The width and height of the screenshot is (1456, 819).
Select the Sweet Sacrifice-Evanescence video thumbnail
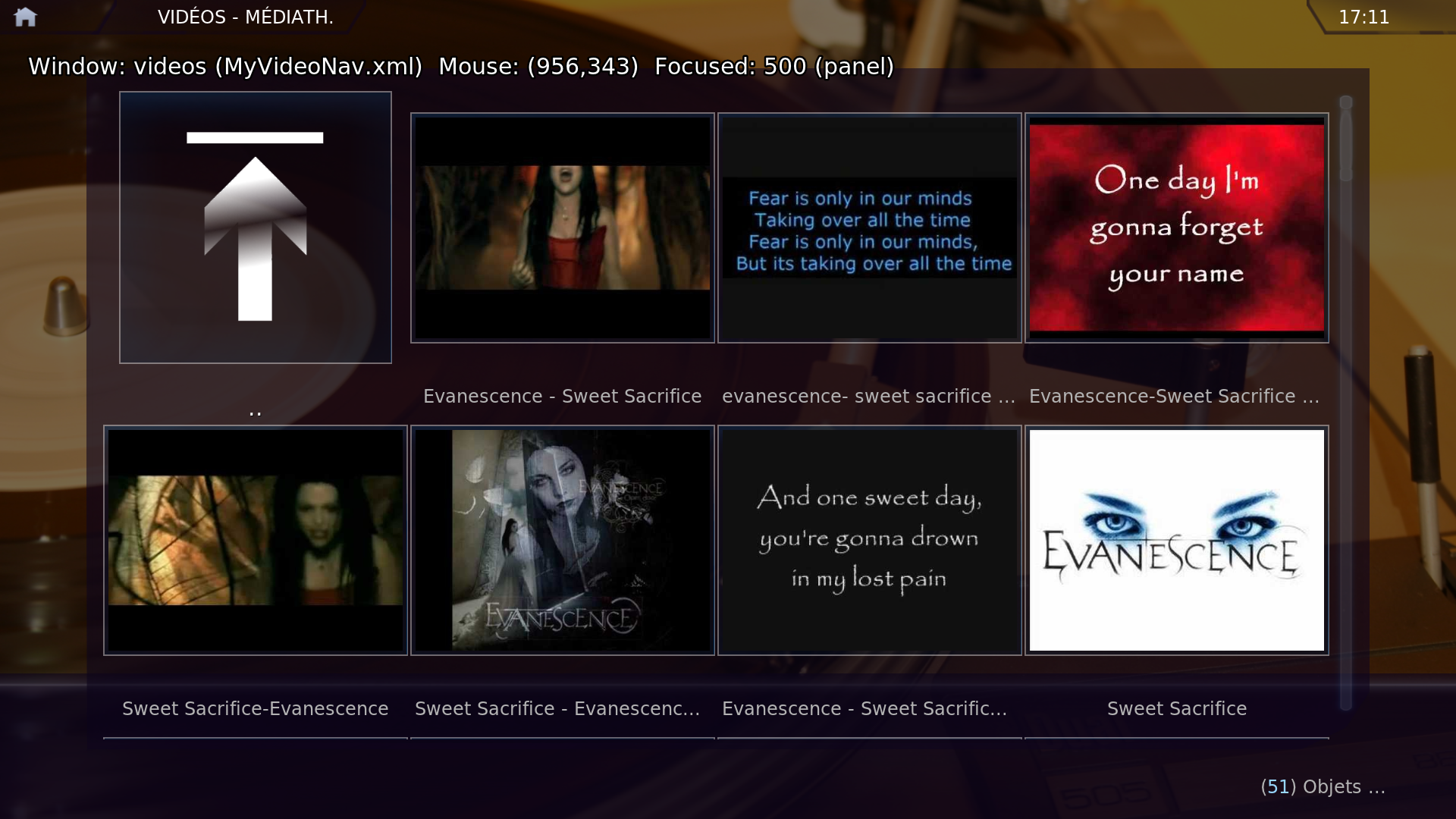pos(256,540)
